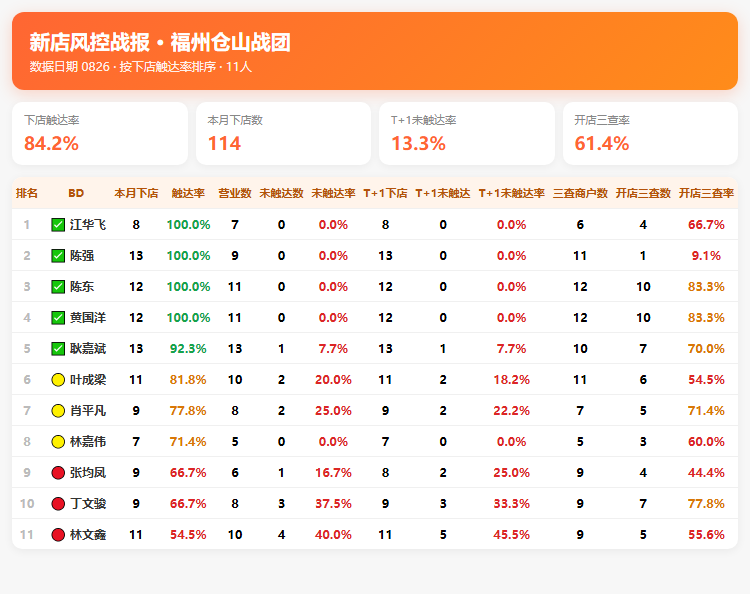Click the name 江华飞

(88, 224)
